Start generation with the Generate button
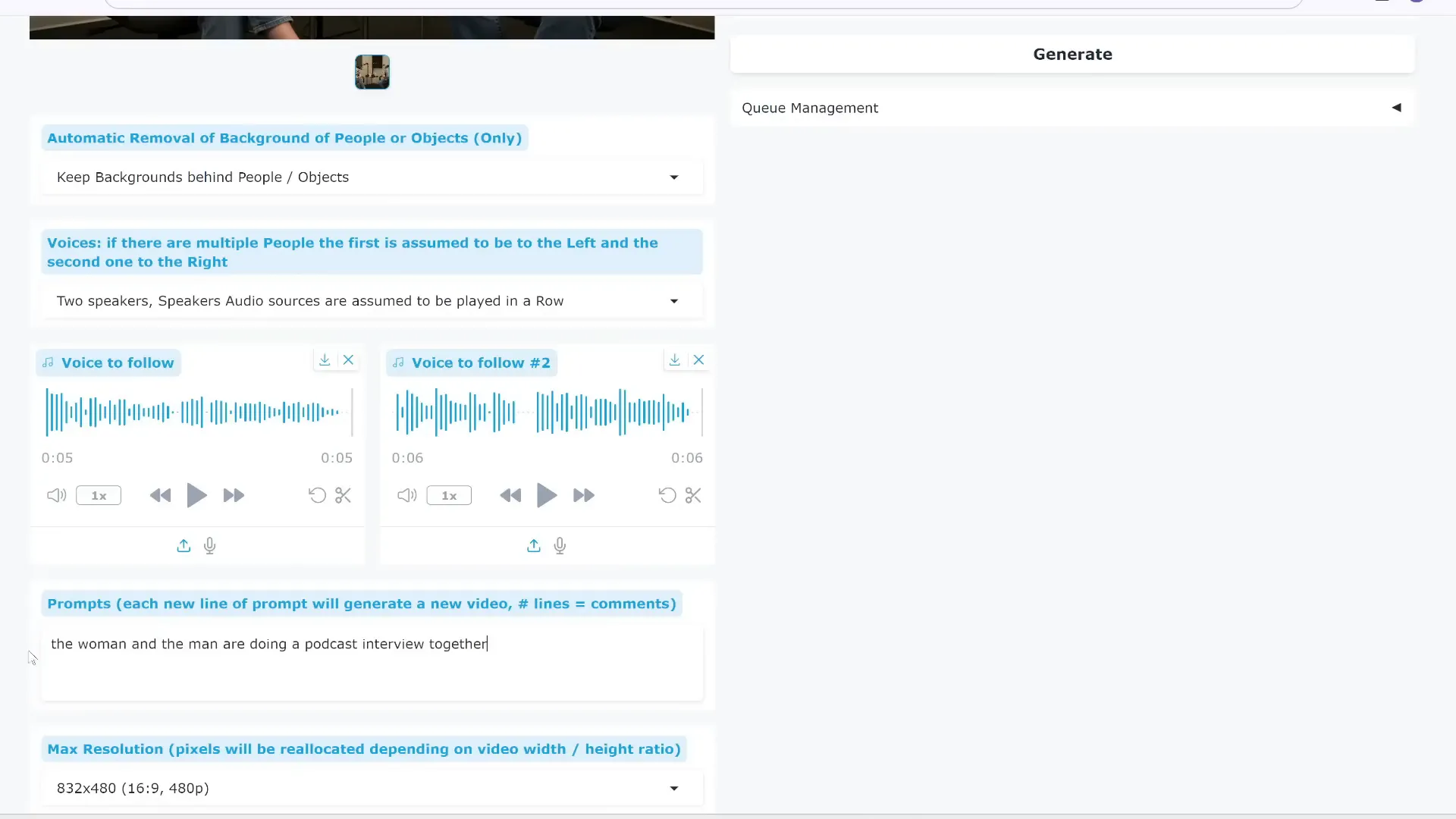Image resolution: width=1456 pixels, height=819 pixels. tap(1072, 55)
